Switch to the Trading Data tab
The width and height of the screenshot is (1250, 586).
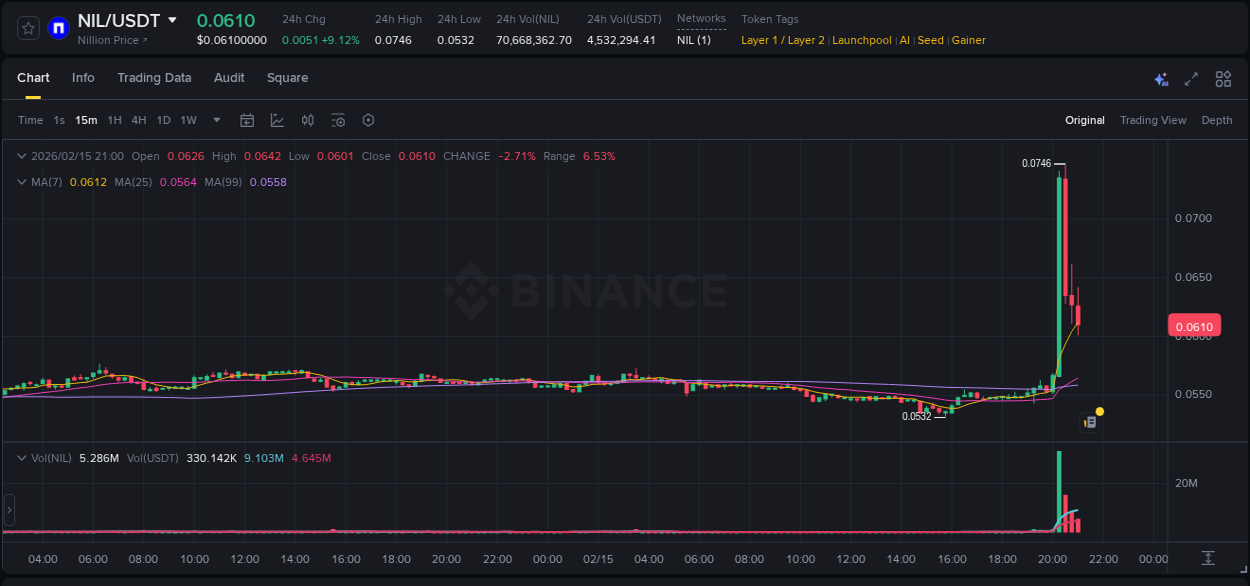coord(154,78)
